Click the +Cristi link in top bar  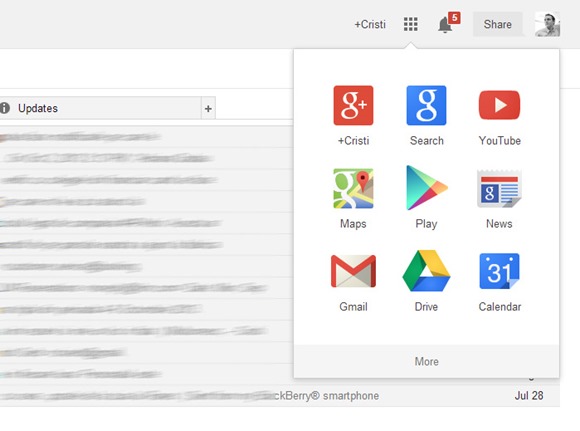(x=370, y=24)
